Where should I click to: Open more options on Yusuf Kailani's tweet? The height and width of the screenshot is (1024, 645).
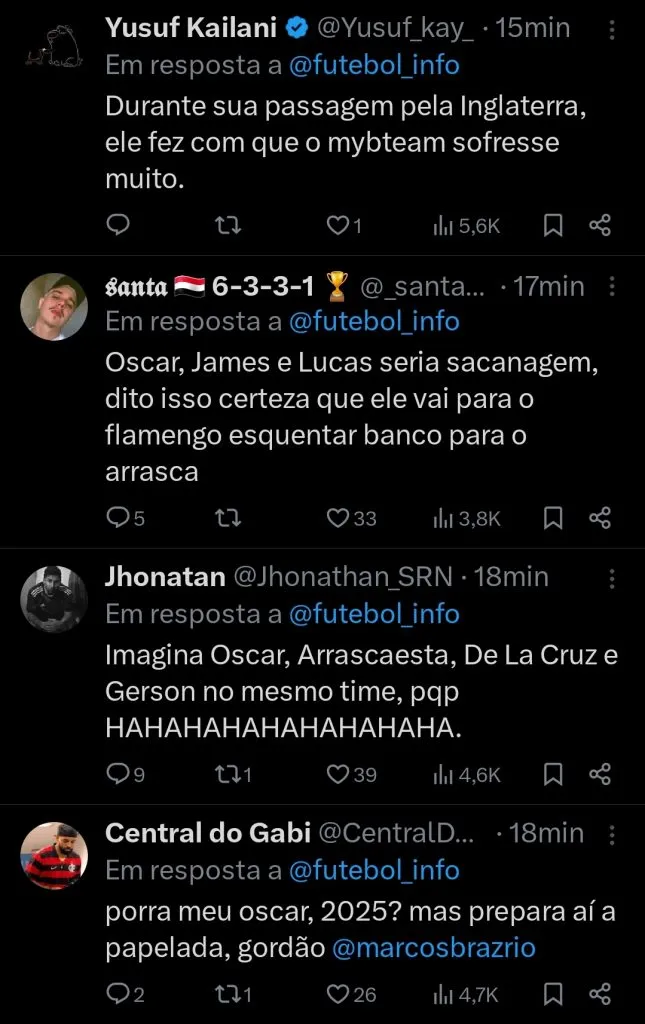point(612,29)
